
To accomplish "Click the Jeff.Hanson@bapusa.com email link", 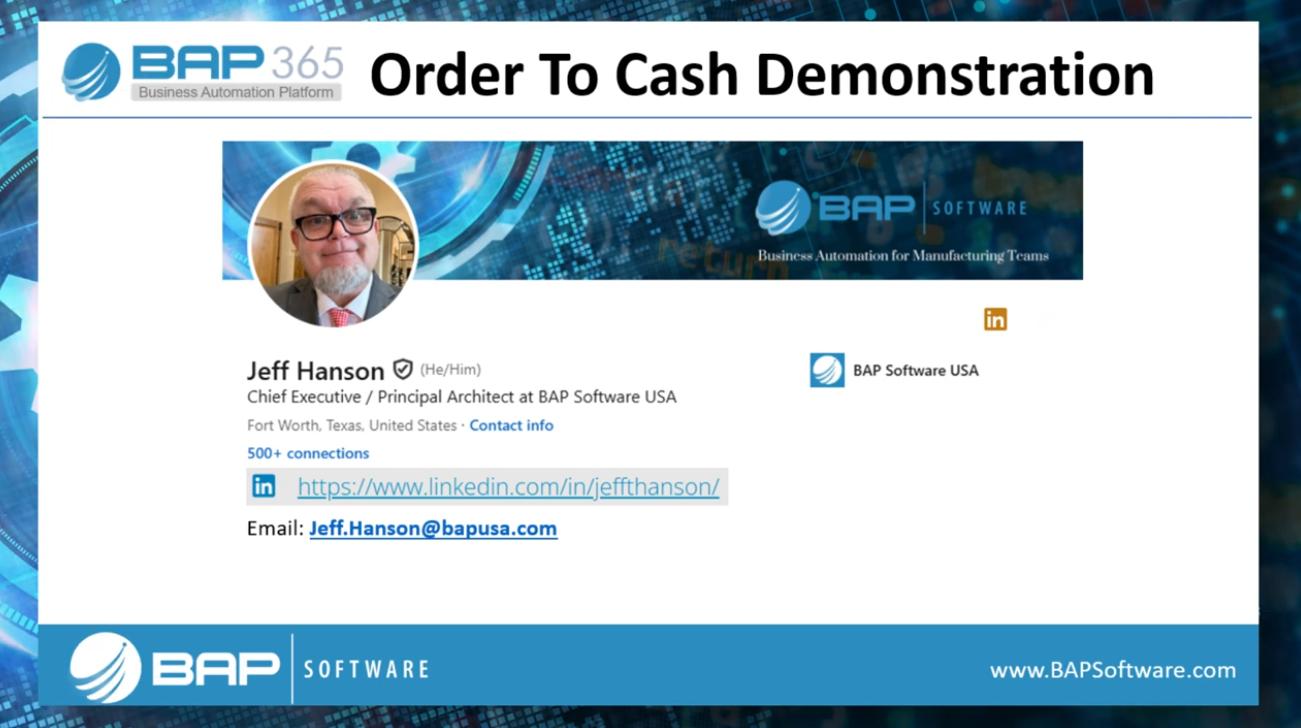I will click(433, 528).
